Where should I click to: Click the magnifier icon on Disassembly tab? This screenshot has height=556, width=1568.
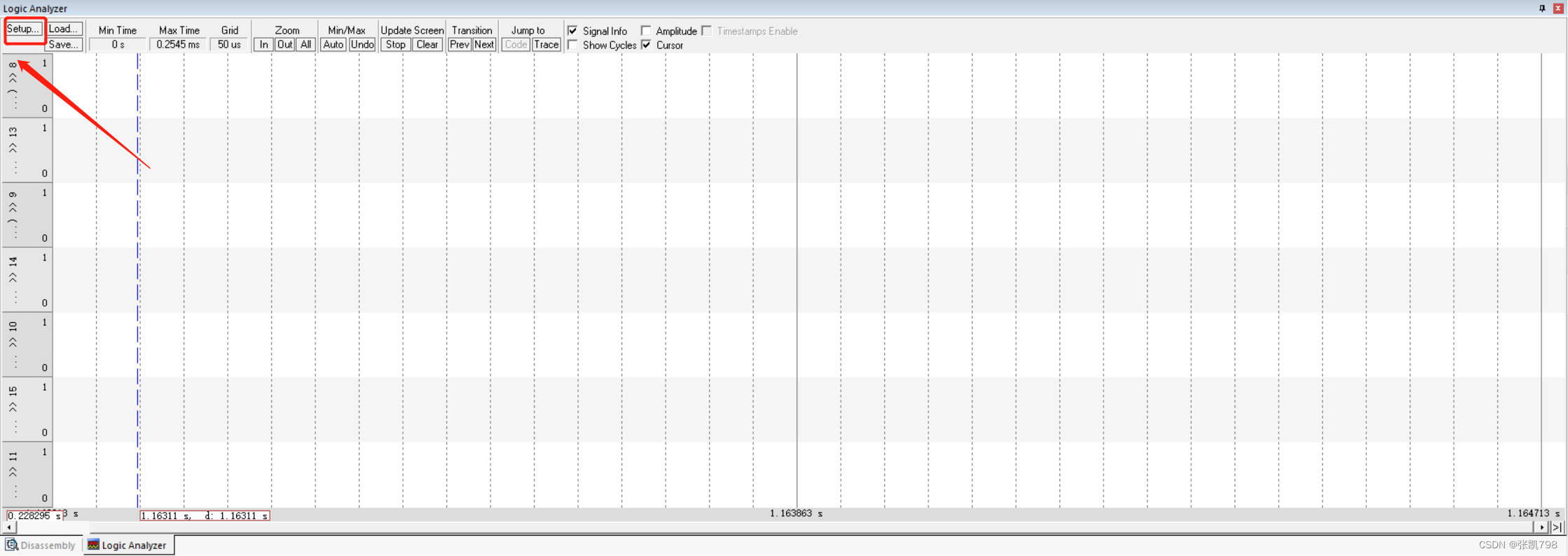pos(12,545)
